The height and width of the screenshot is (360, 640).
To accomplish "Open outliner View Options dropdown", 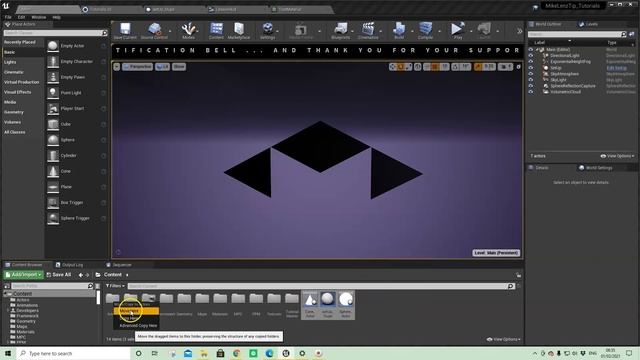I will 617,156.
